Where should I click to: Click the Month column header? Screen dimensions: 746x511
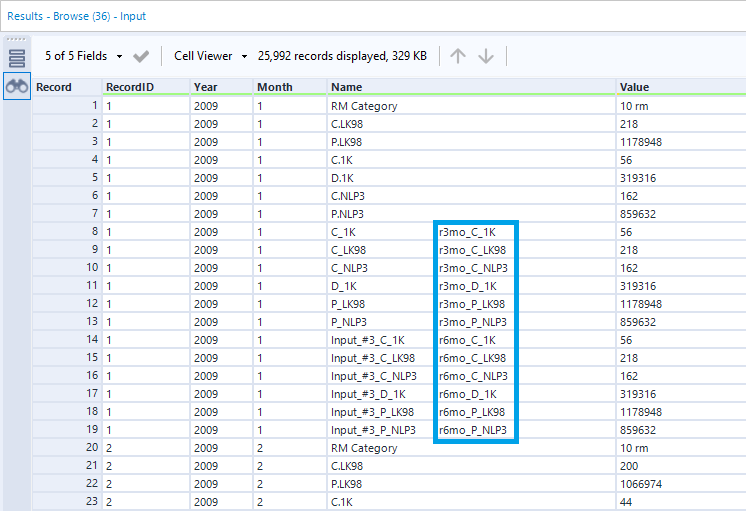[x=275, y=87]
